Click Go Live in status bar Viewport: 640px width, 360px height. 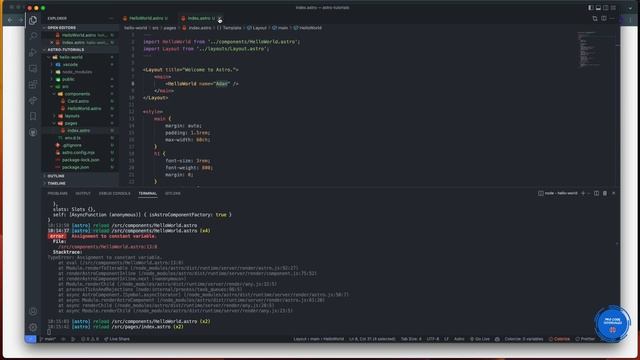coord(480,339)
